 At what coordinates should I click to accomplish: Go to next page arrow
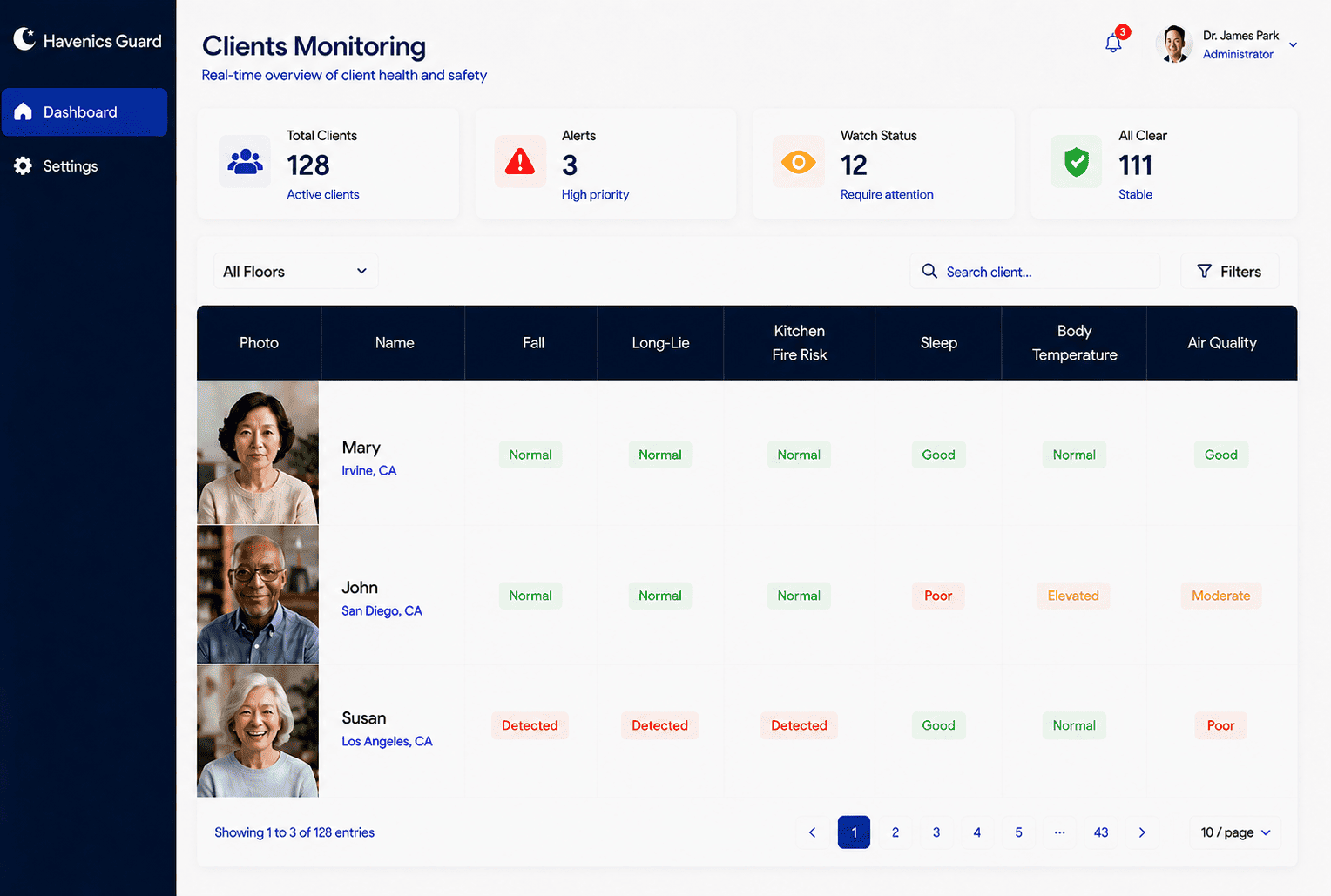(1142, 832)
